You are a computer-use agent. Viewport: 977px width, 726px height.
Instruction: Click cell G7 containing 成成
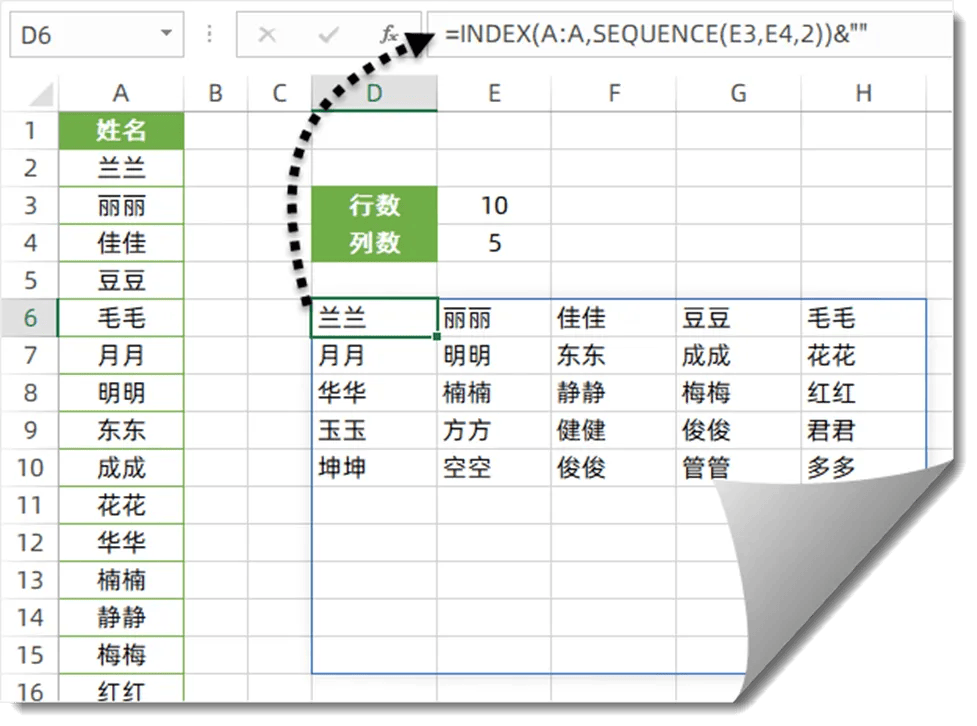pyautogui.click(x=738, y=355)
